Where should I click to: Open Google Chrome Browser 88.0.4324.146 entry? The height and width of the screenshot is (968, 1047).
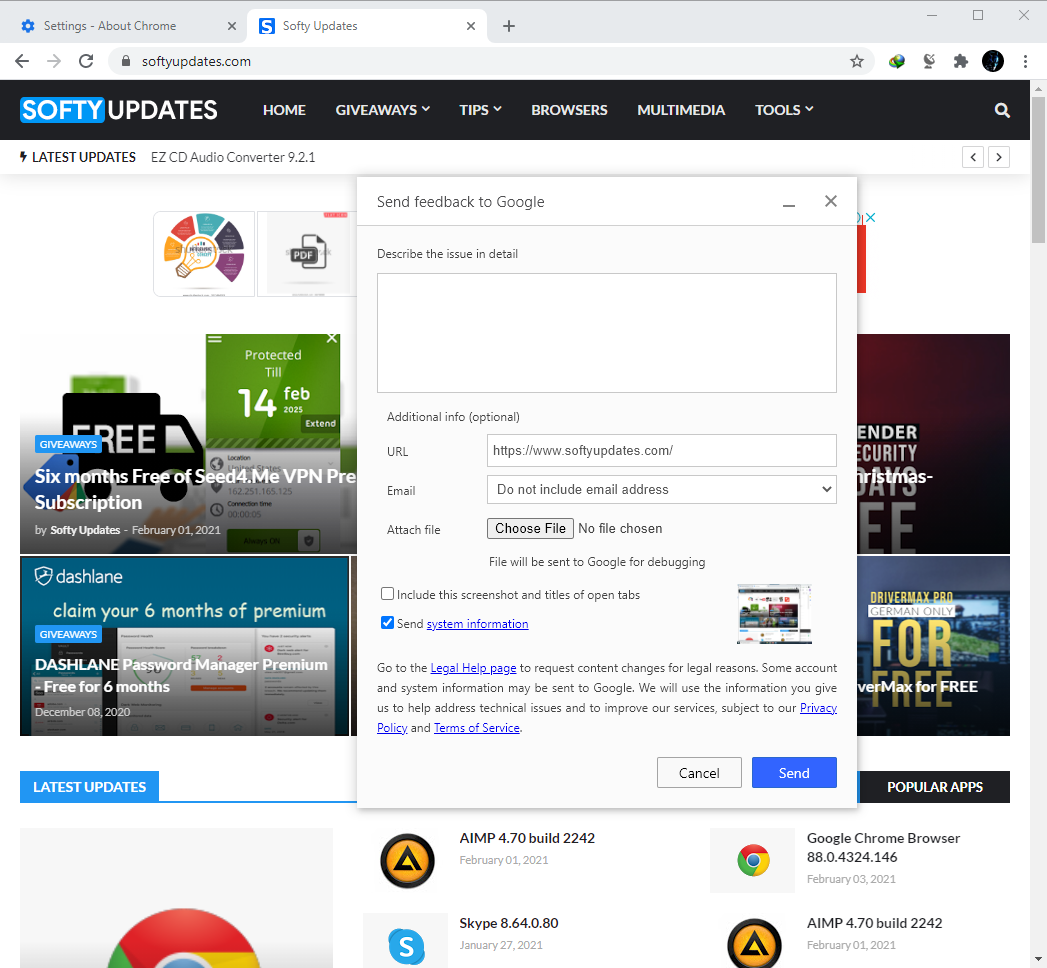pos(883,847)
